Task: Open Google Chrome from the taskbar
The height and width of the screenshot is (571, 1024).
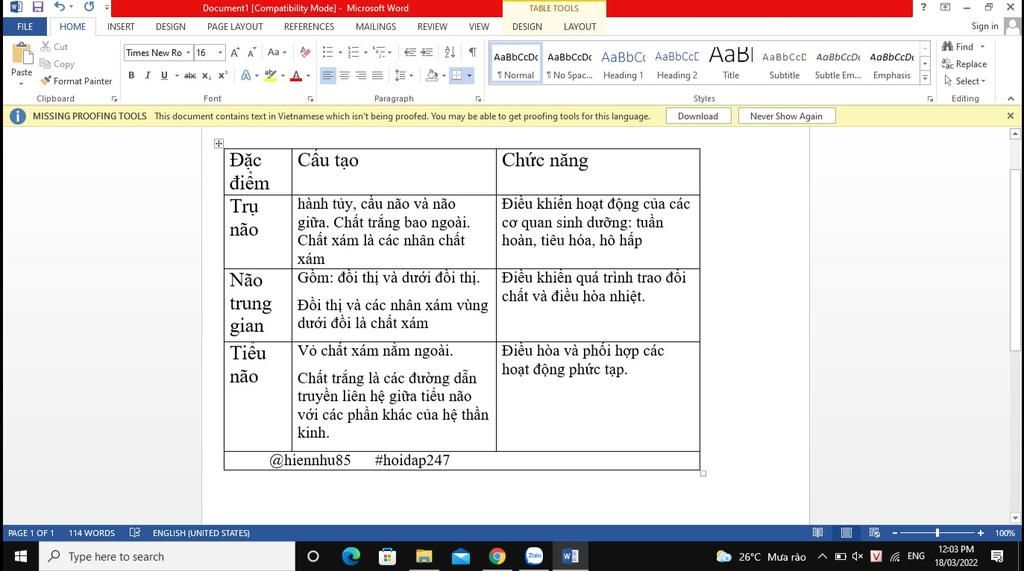Action: [x=497, y=556]
